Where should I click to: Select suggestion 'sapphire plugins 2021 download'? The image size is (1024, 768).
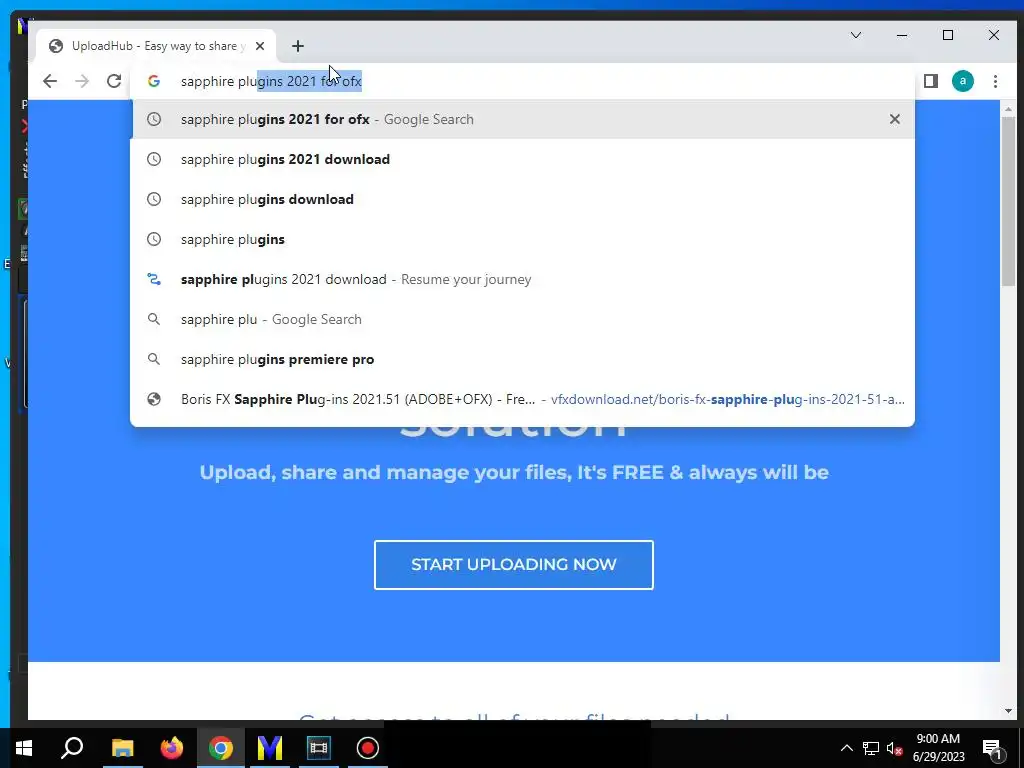tap(522, 159)
